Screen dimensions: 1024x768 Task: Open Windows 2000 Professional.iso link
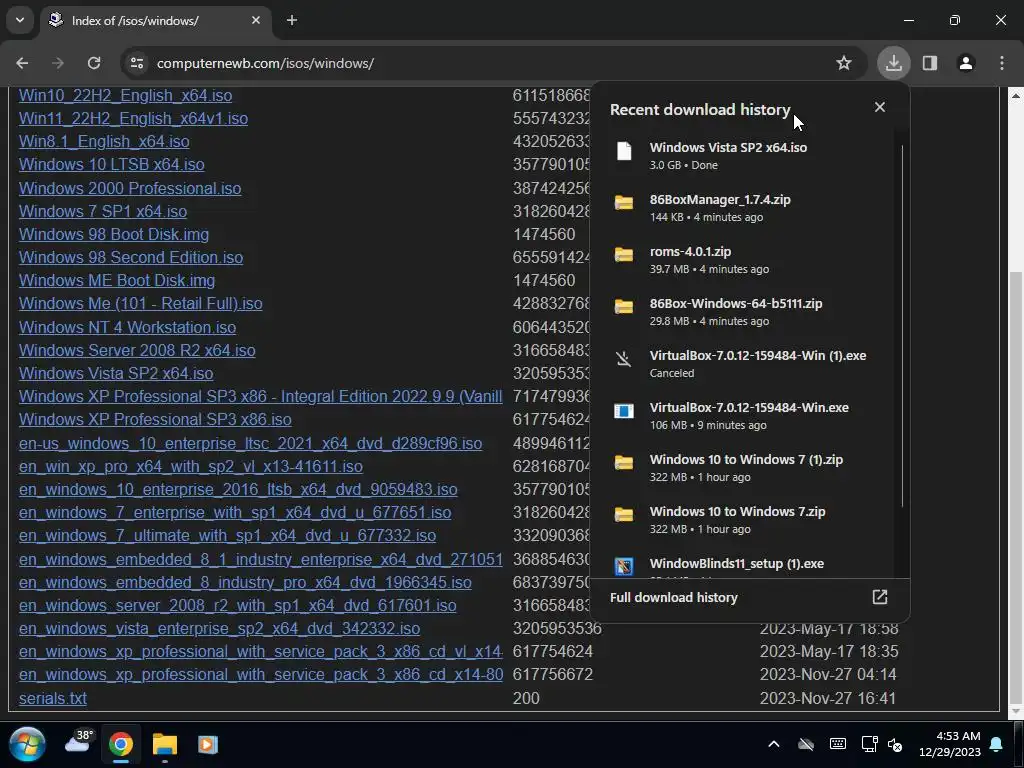(x=130, y=188)
